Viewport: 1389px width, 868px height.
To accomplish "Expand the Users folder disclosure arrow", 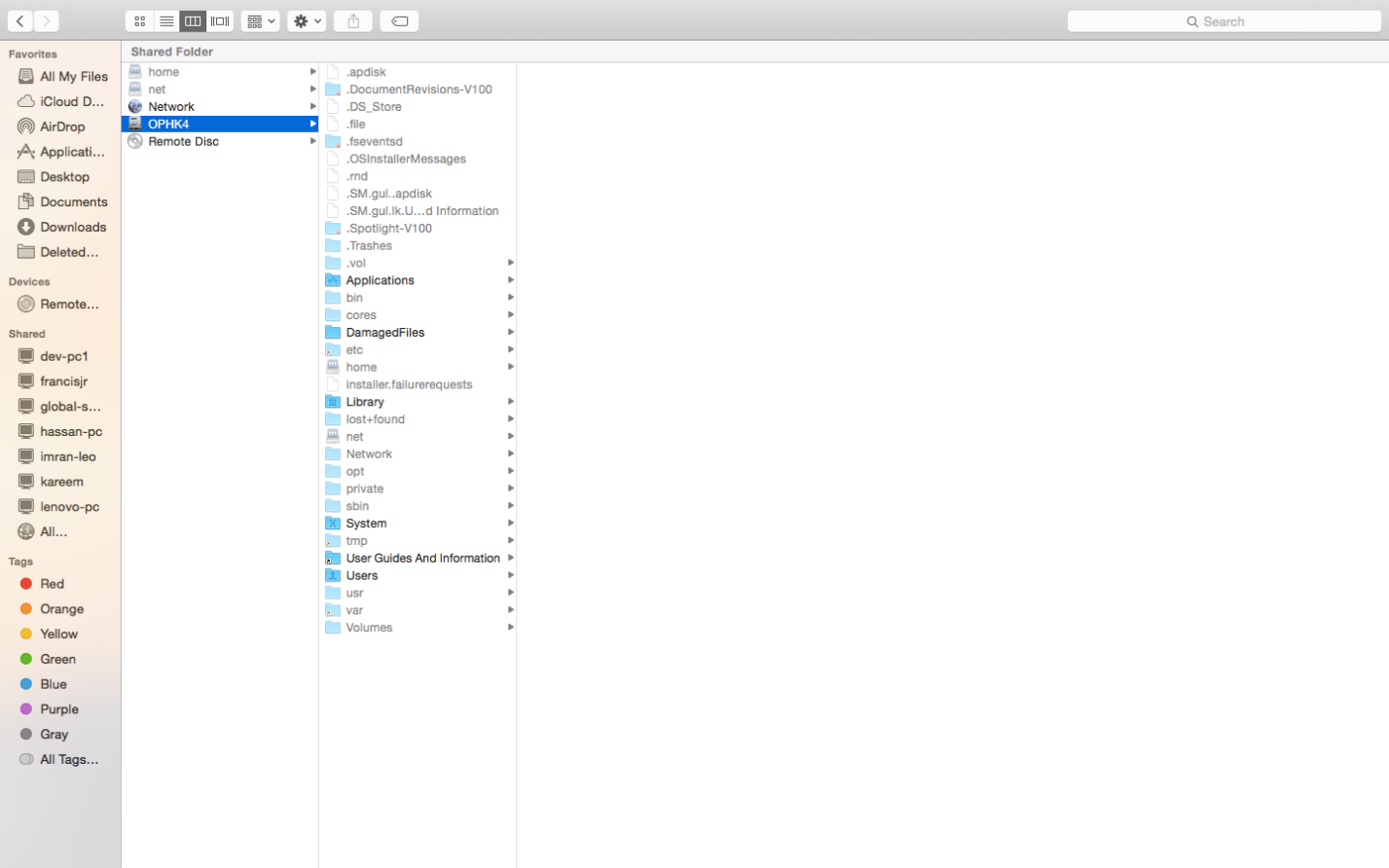I will 510,575.
